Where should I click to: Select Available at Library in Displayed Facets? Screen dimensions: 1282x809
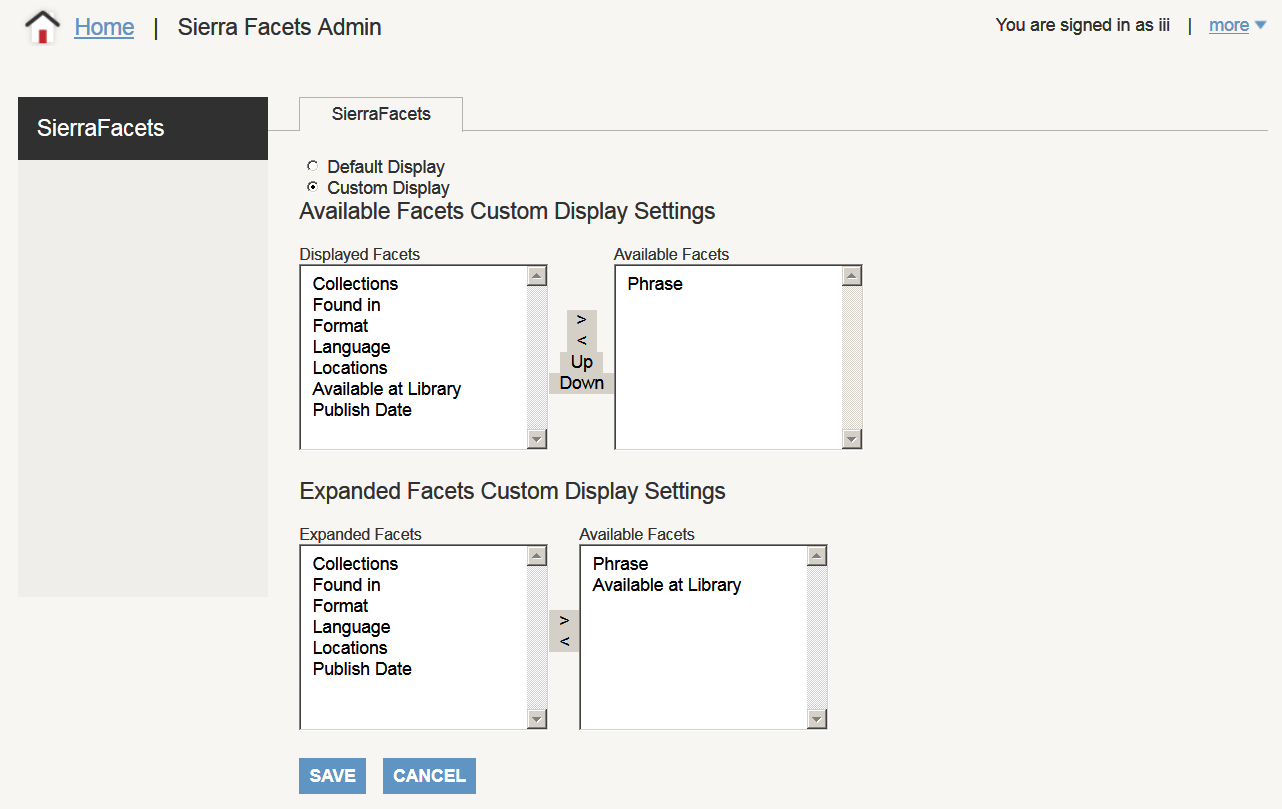click(x=387, y=389)
